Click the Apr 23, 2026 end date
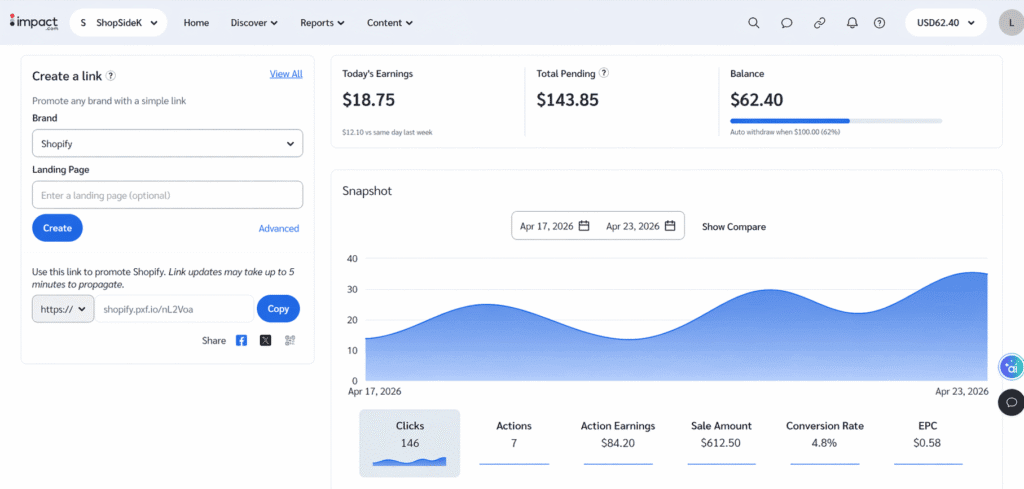The image size is (1024, 489). point(633,227)
